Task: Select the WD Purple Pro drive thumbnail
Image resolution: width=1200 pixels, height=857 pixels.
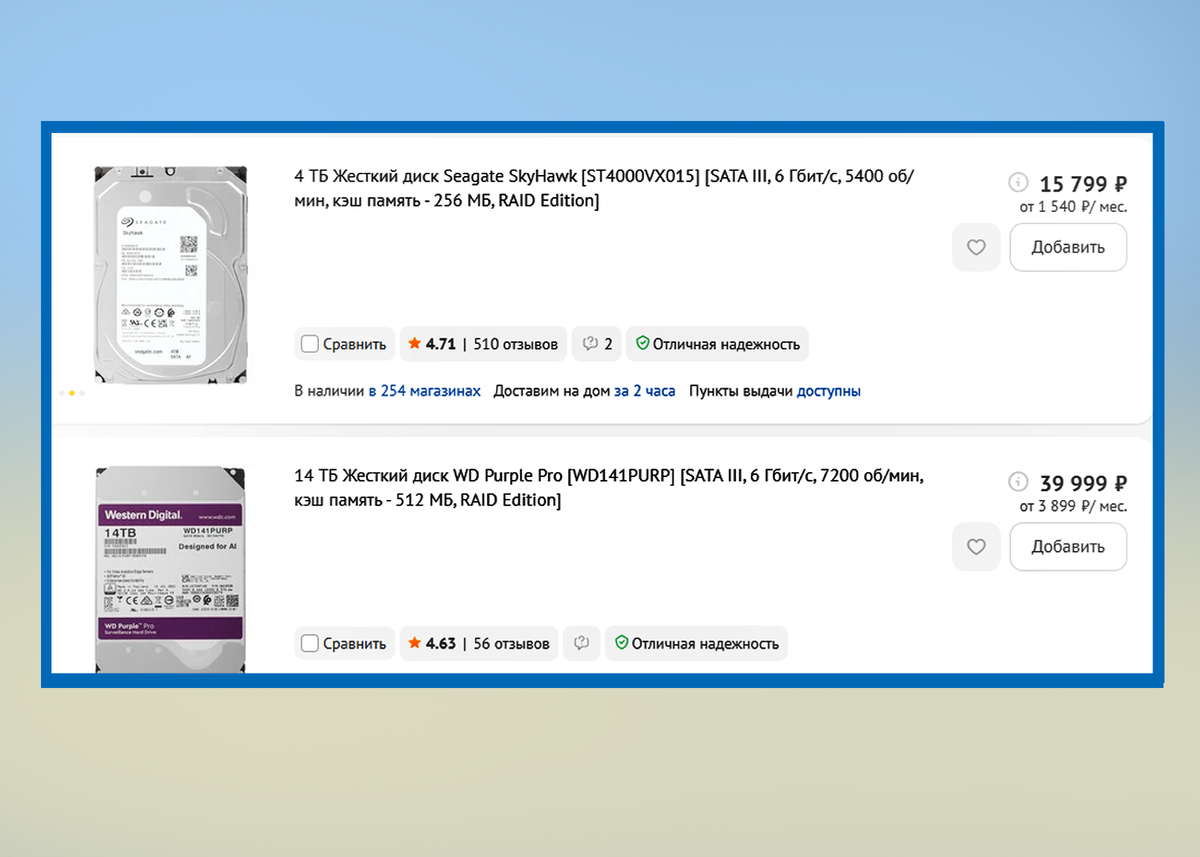Action: [x=170, y=569]
